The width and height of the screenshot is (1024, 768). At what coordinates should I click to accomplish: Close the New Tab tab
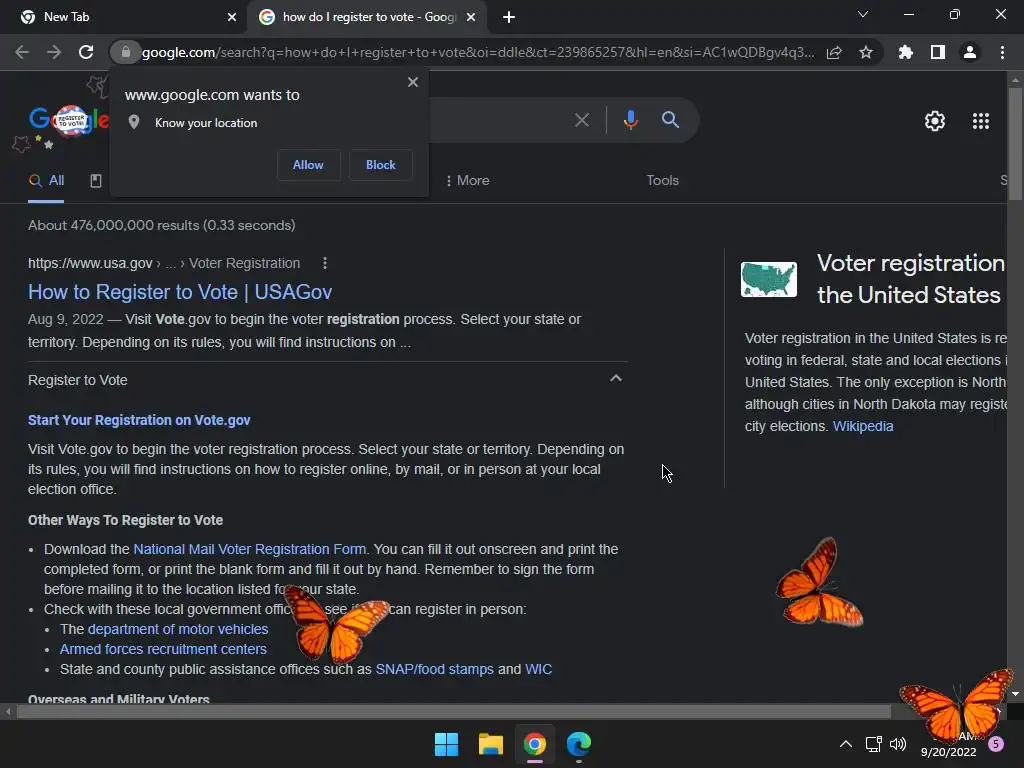(x=232, y=17)
